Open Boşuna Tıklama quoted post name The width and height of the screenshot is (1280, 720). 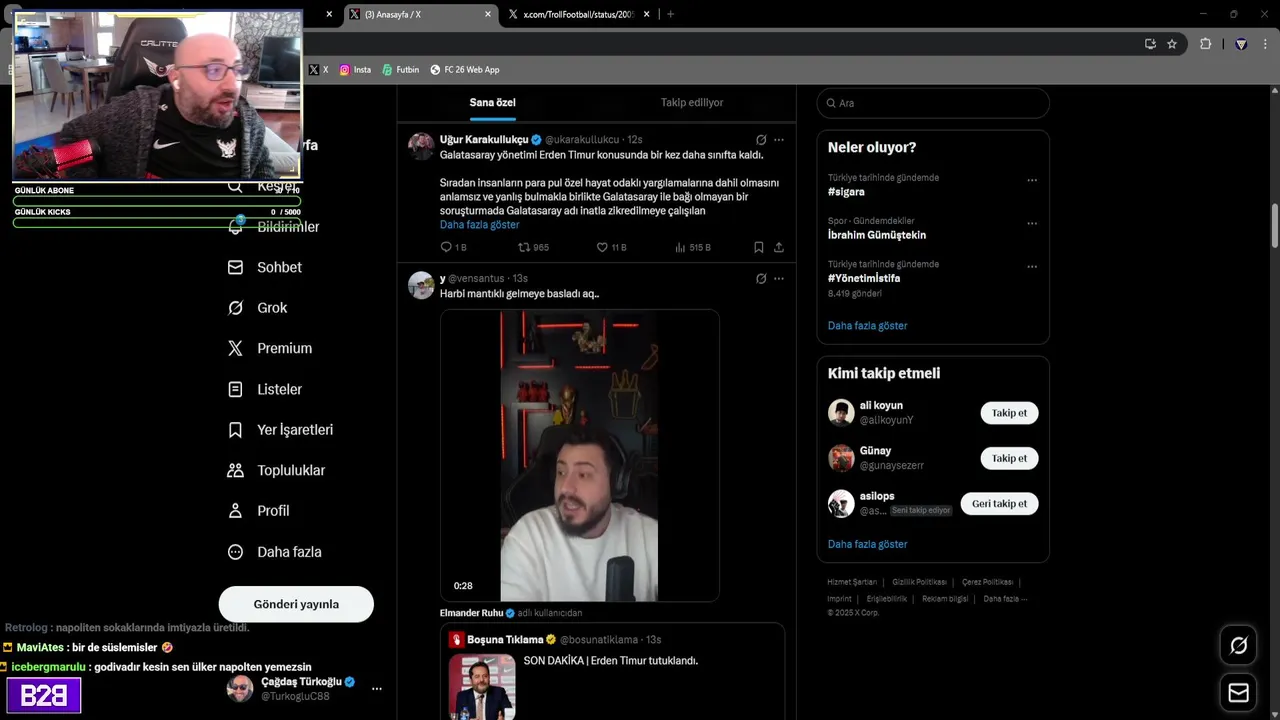505,640
